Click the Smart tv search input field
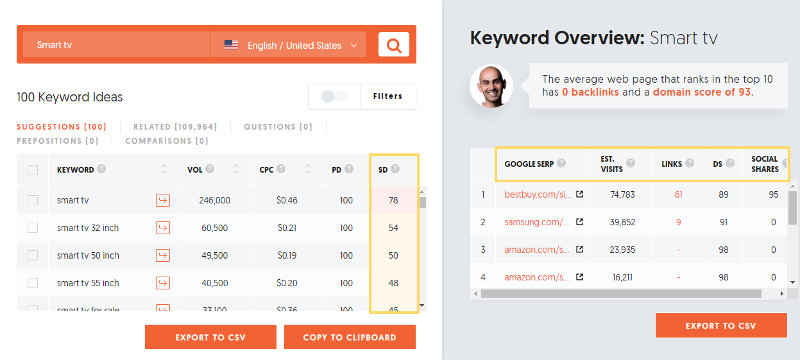 click(116, 45)
